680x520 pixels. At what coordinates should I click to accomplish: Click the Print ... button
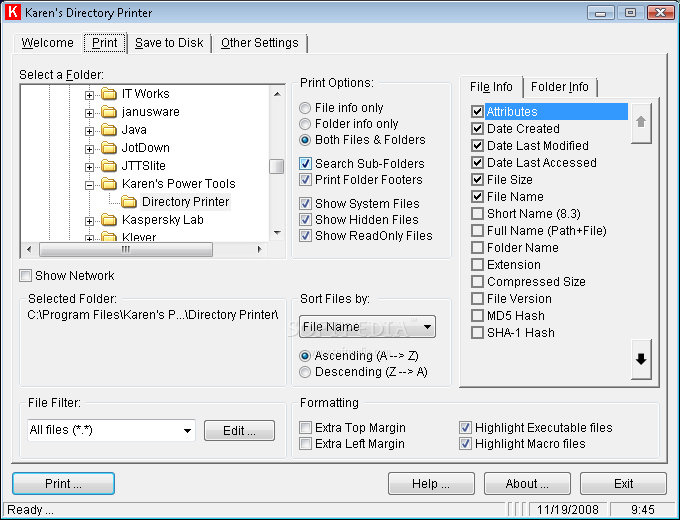click(x=63, y=484)
